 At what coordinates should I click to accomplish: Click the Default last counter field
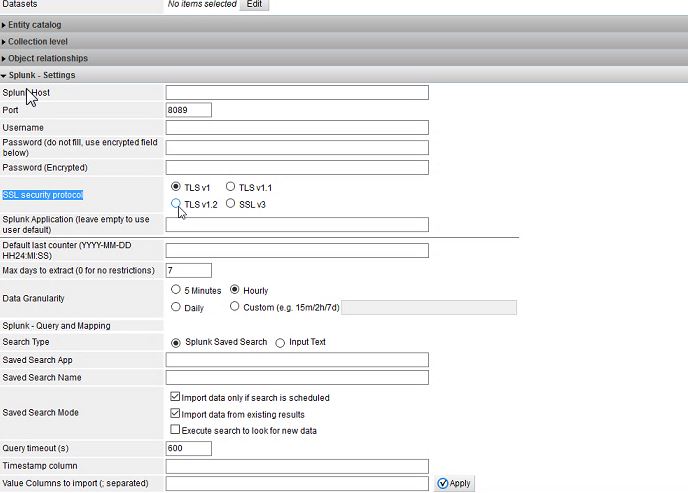(x=297, y=250)
